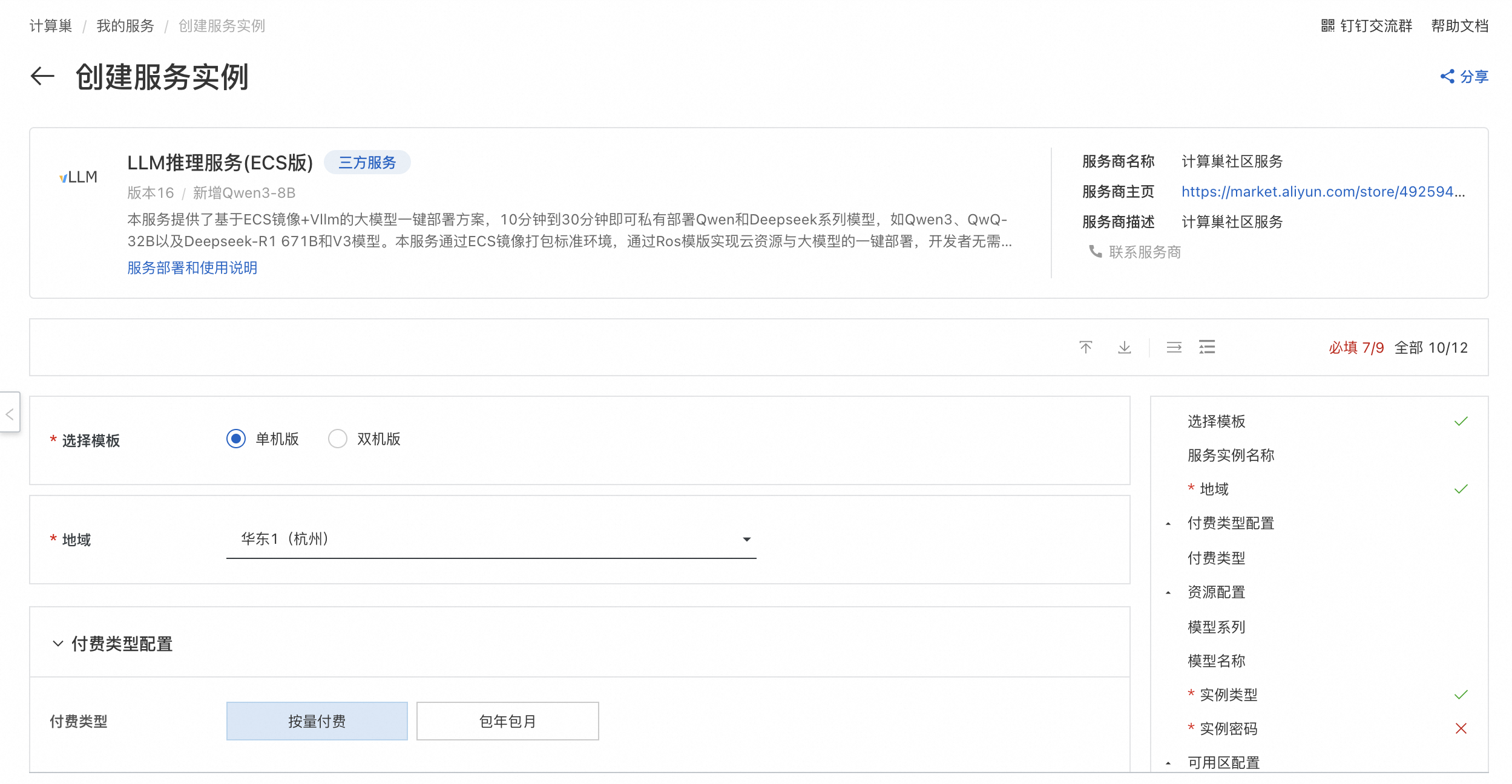Click the scroll-to-bottom arrow icon
The width and height of the screenshot is (1512, 784).
[1124, 347]
